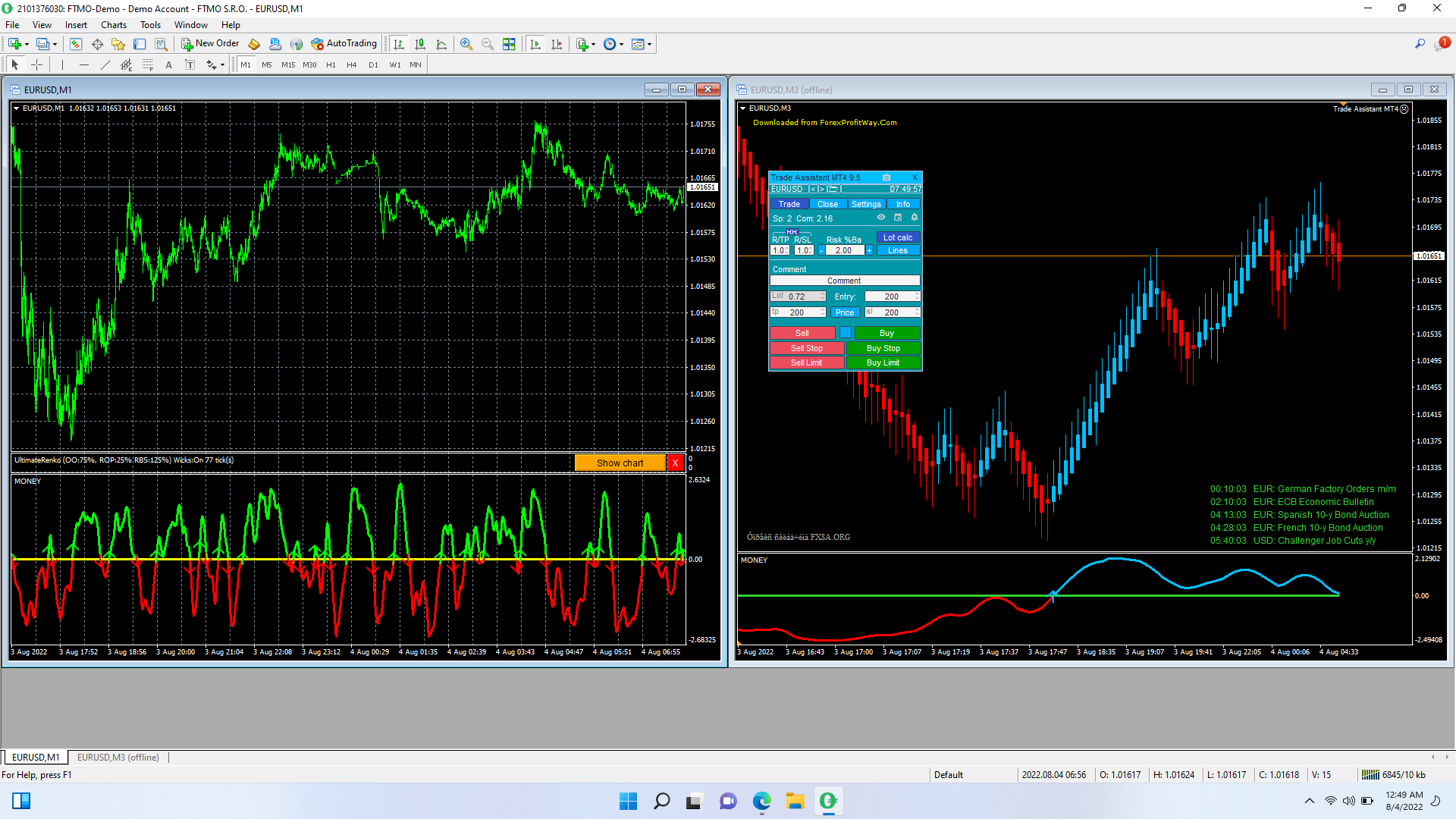
Task: Click the green Buy Limit button
Action: (883, 362)
